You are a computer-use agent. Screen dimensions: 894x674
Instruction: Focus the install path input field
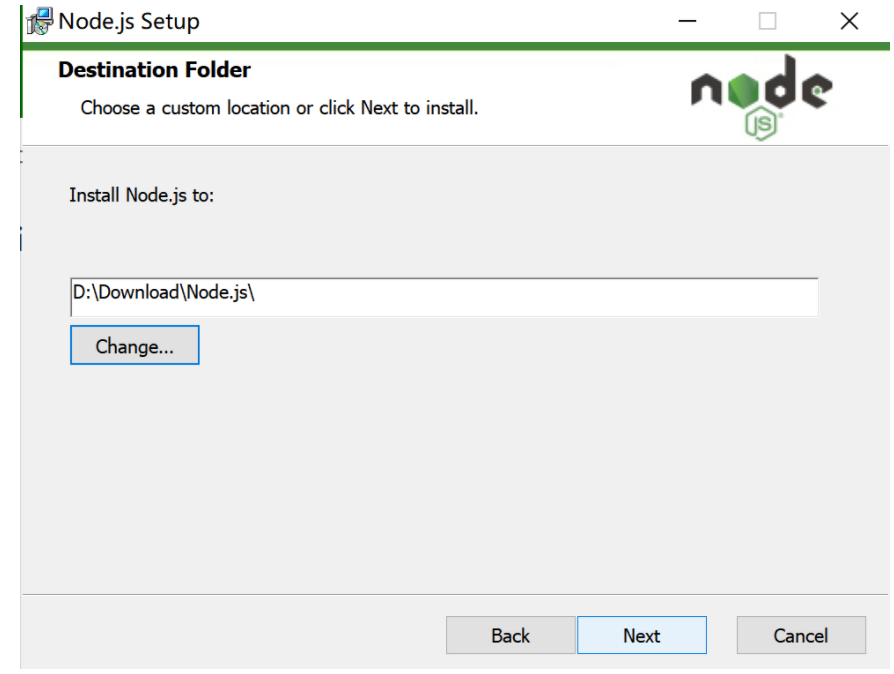(444, 297)
